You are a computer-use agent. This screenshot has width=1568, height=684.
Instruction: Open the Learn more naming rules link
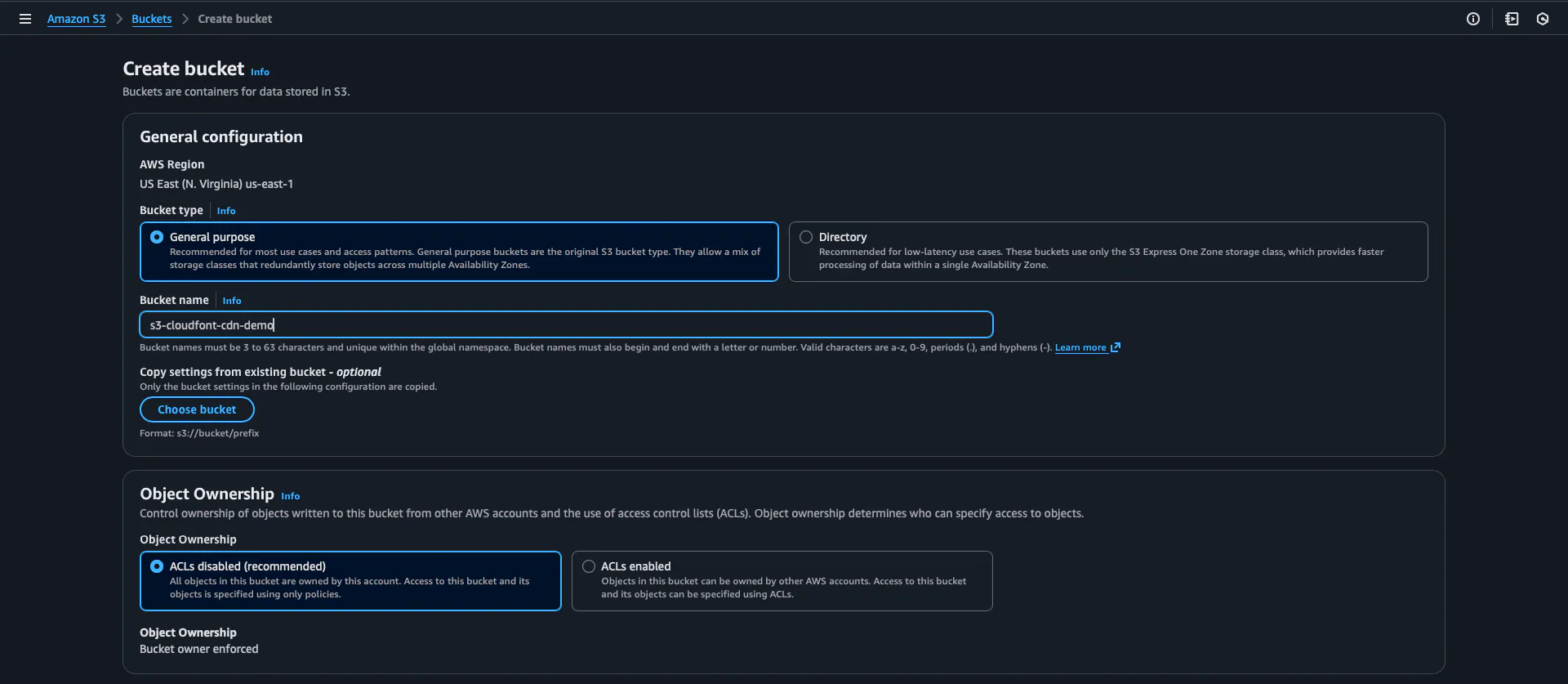pyautogui.click(x=1080, y=347)
